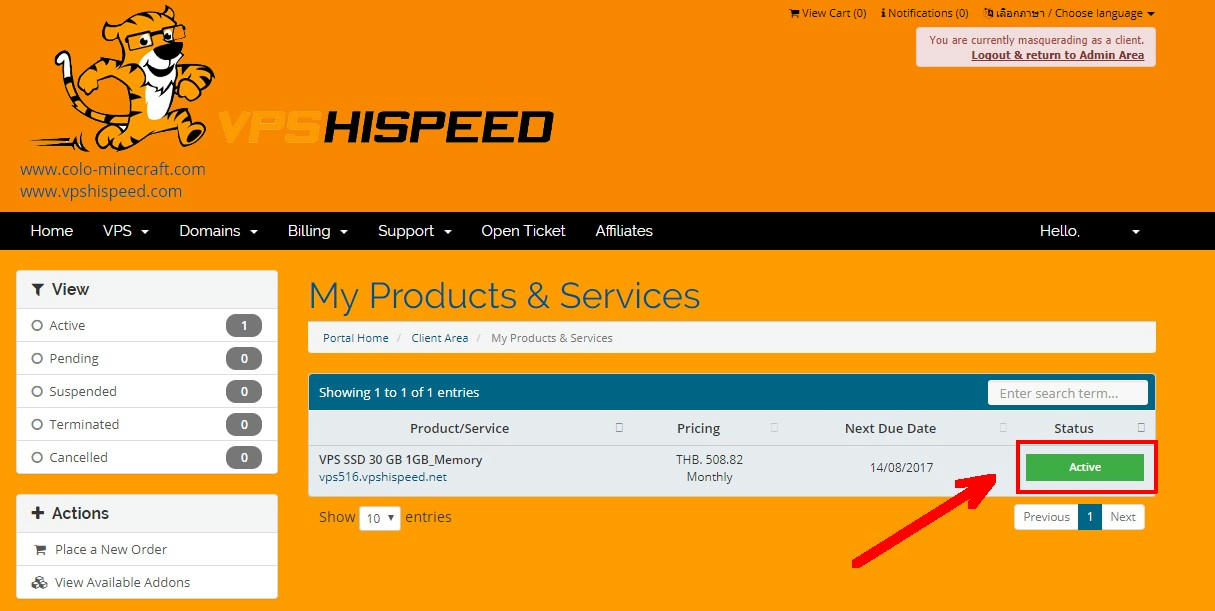
Task: Go to Affiliates page
Action: point(624,231)
